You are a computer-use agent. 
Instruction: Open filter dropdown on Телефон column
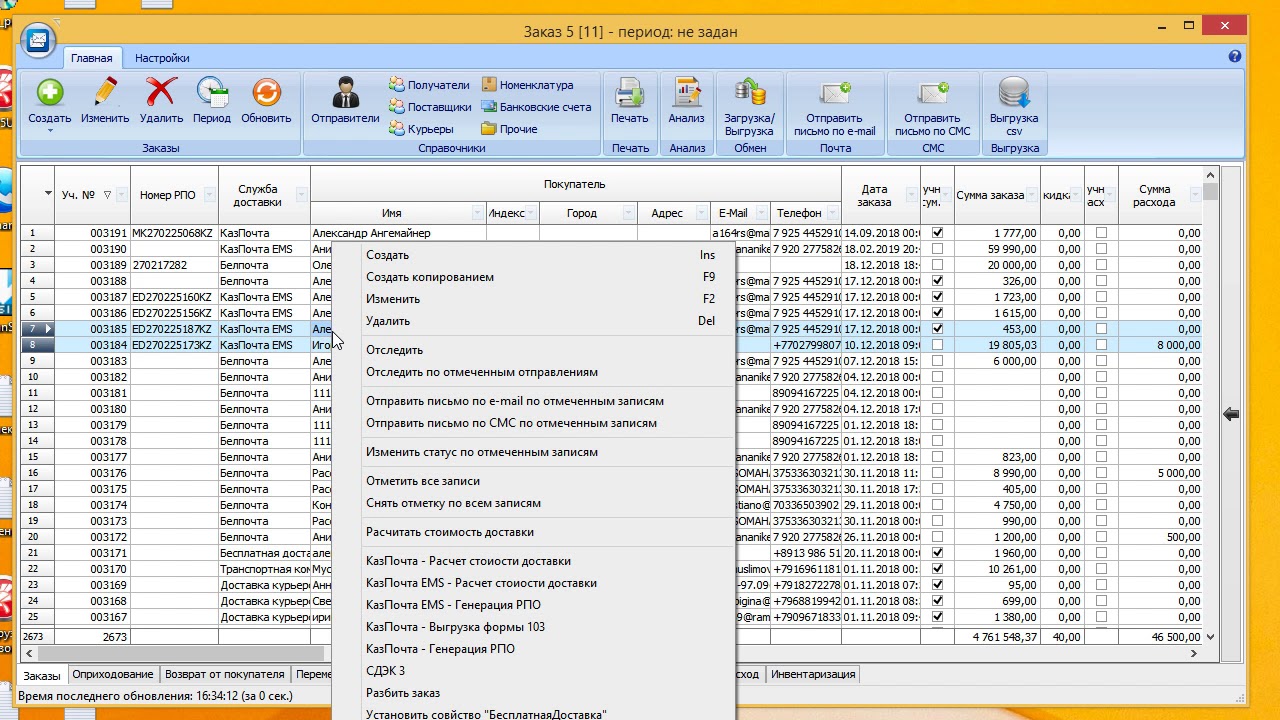pos(833,213)
